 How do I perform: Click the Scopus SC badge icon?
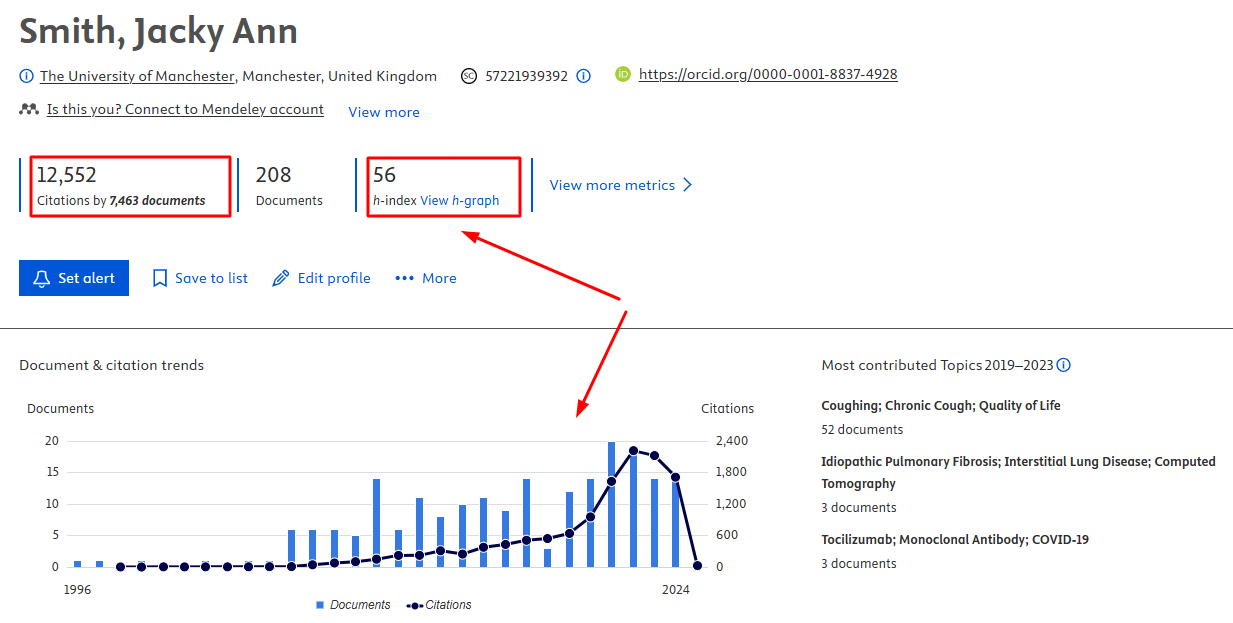click(x=469, y=76)
